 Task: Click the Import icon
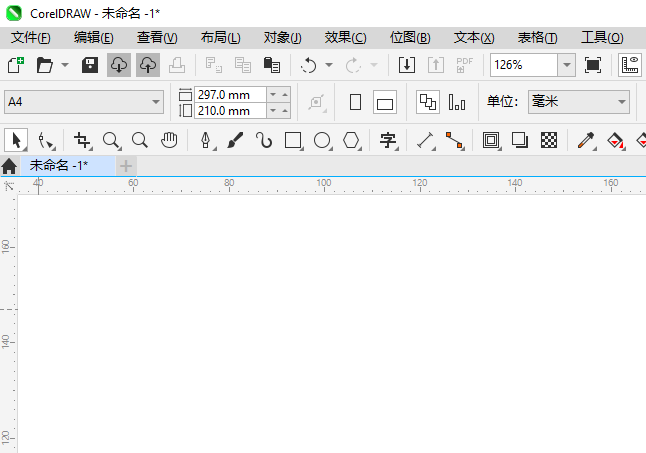click(x=407, y=65)
